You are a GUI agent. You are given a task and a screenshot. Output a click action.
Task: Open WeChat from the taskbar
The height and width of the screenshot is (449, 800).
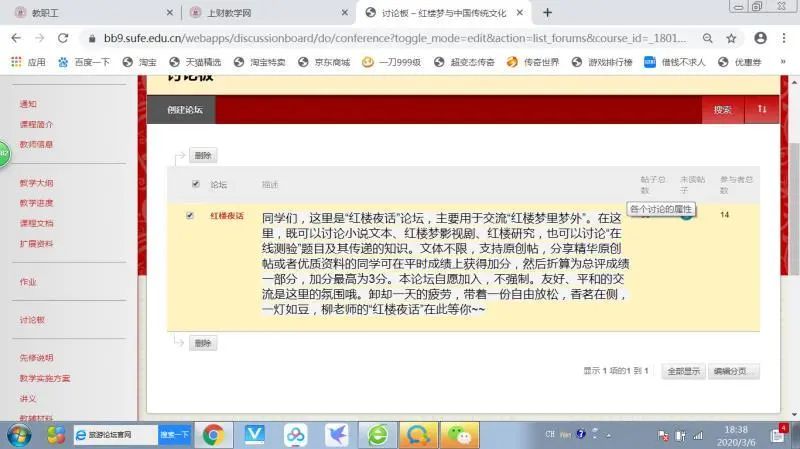pos(457,435)
